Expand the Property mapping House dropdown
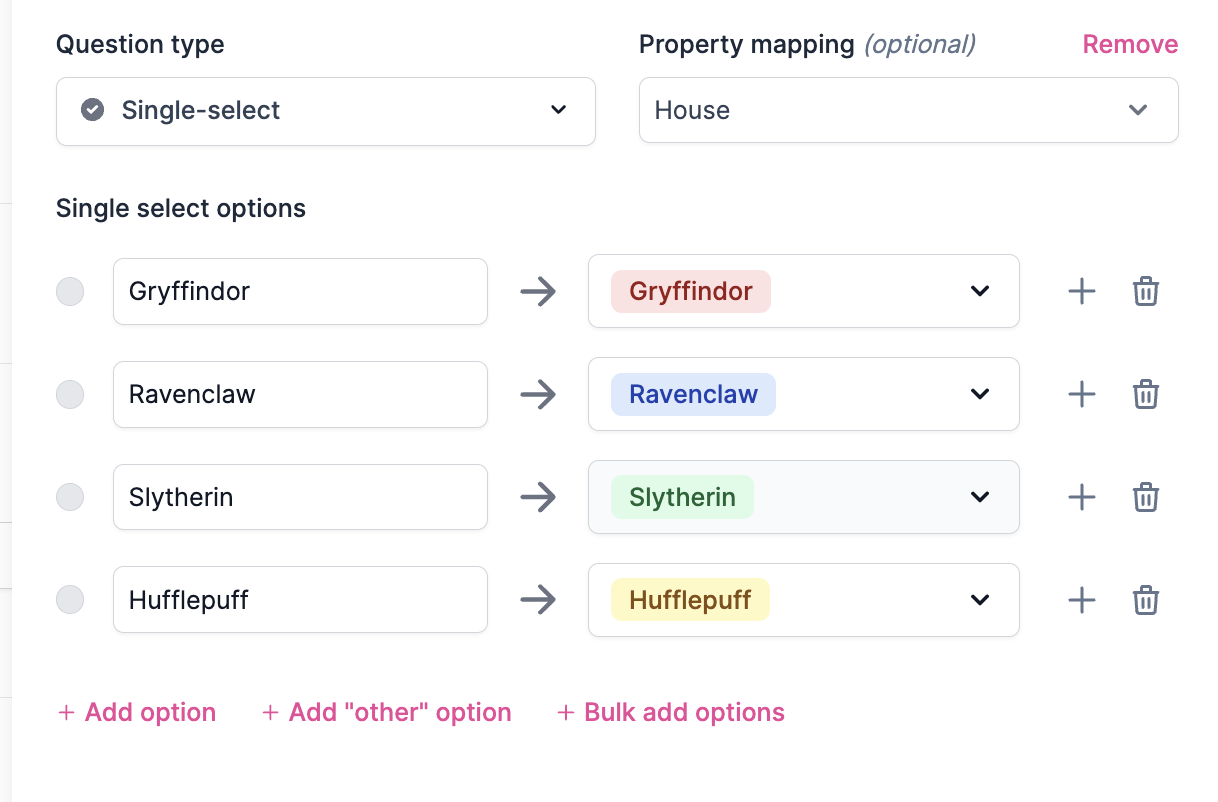Screen dimensions: 1218x802 coord(908,111)
